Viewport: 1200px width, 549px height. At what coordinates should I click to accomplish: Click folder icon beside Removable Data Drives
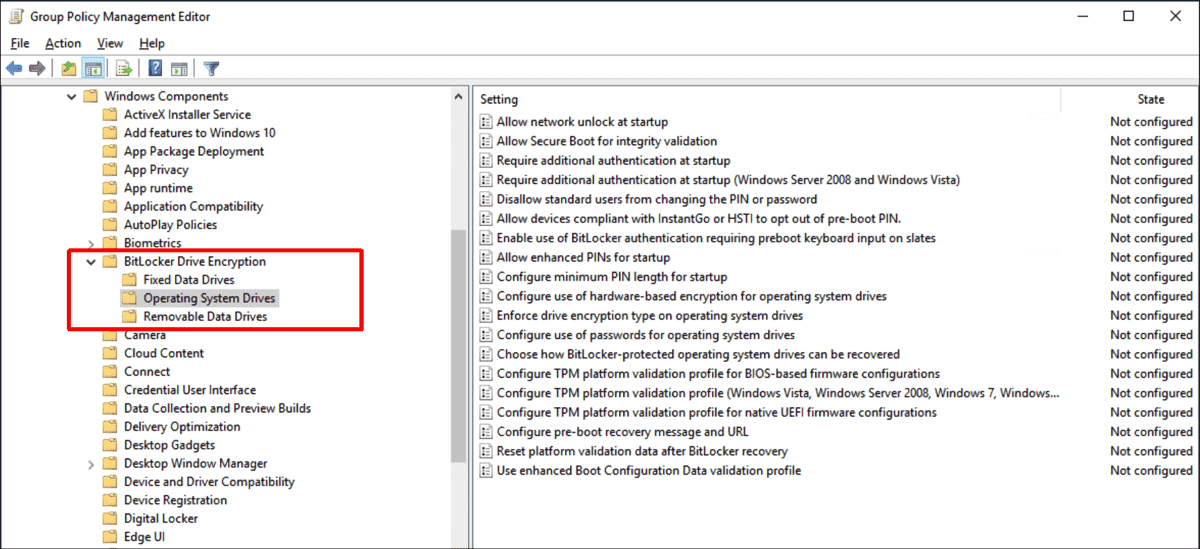coord(129,316)
